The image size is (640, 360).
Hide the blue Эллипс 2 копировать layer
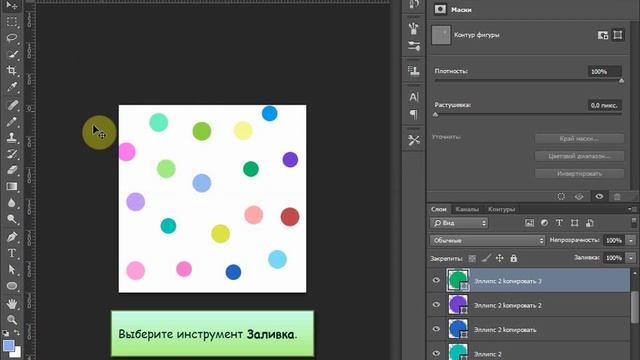[x=436, y=329]
